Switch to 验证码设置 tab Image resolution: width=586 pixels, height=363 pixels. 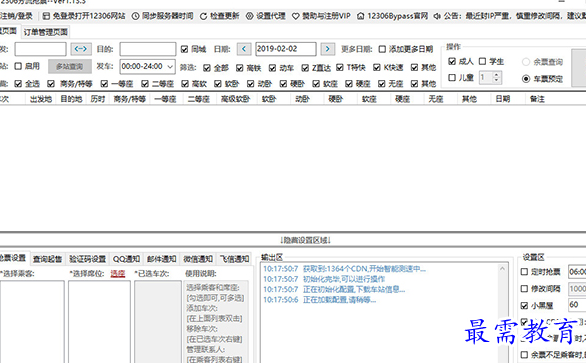pyautogui.click(x=87, y=259)
